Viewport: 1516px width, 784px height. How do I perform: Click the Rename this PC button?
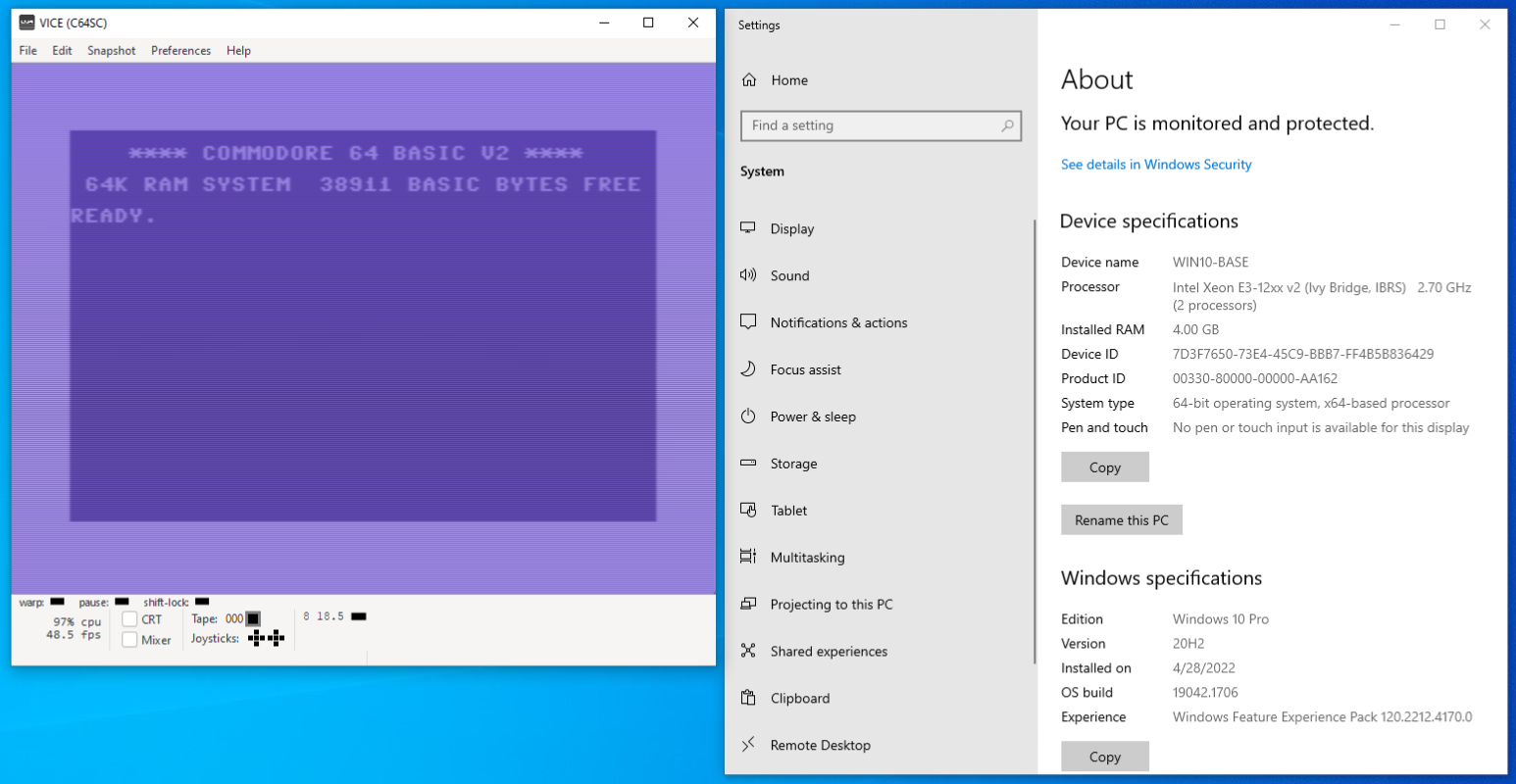[x=1122, y=520]
